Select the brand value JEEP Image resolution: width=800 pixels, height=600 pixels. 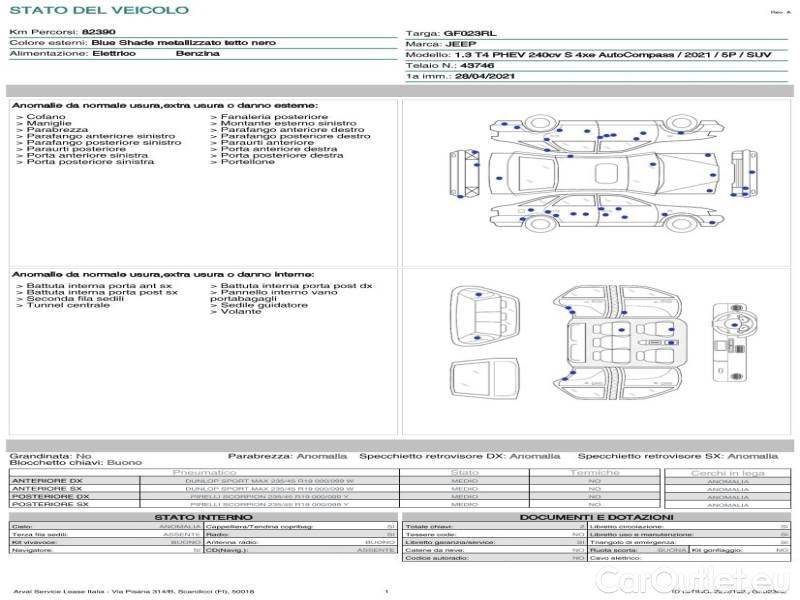coord(461,44)
